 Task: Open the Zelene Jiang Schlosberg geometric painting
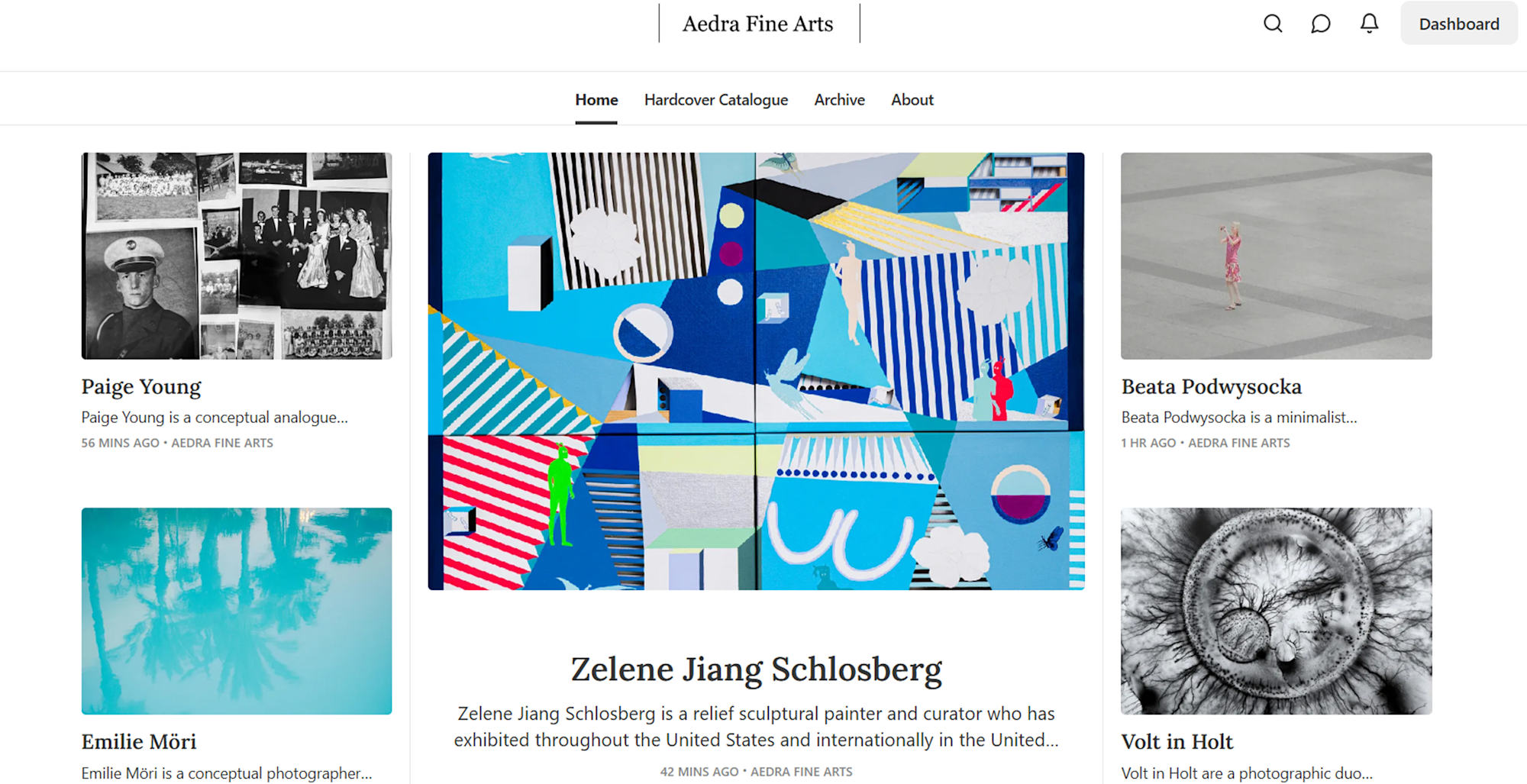[x=756, y=371]
